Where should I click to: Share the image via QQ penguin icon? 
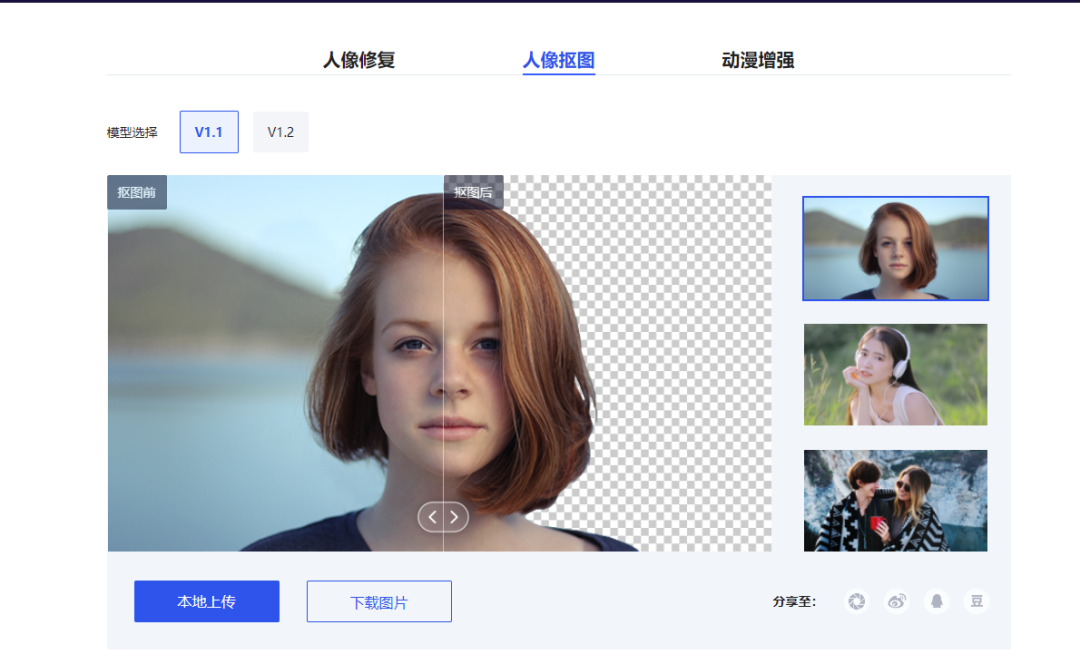tap(936, 601)
